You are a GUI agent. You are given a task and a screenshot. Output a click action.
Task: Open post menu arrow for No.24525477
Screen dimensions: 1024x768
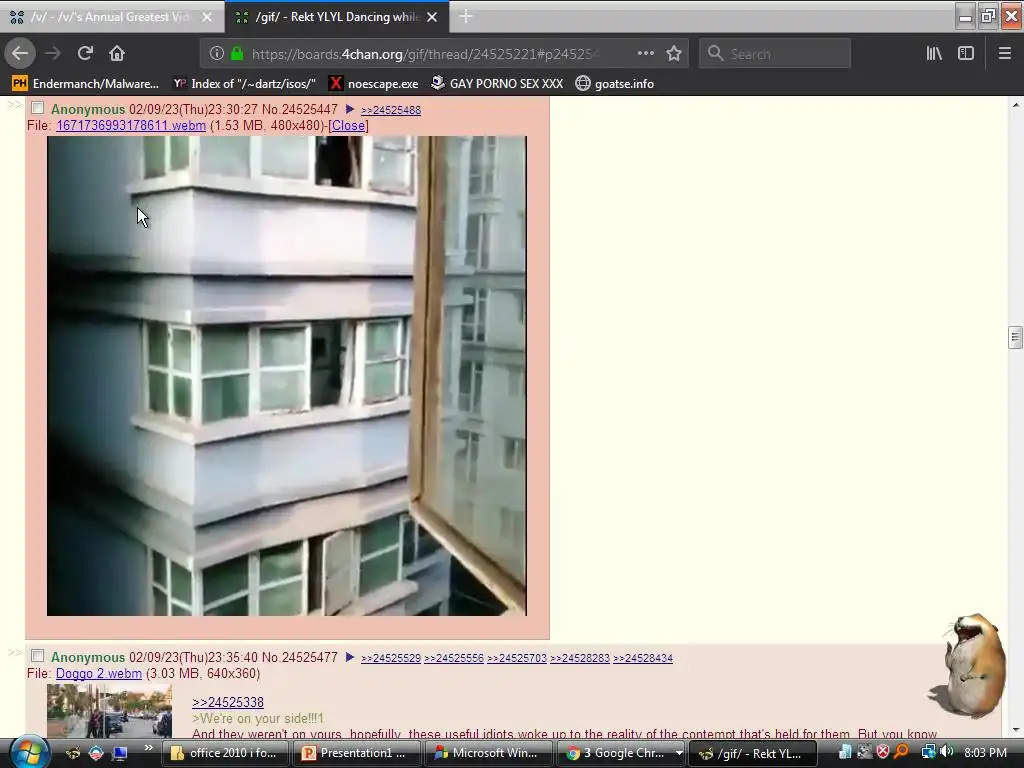pyautogui.click(x=349, y=657)
